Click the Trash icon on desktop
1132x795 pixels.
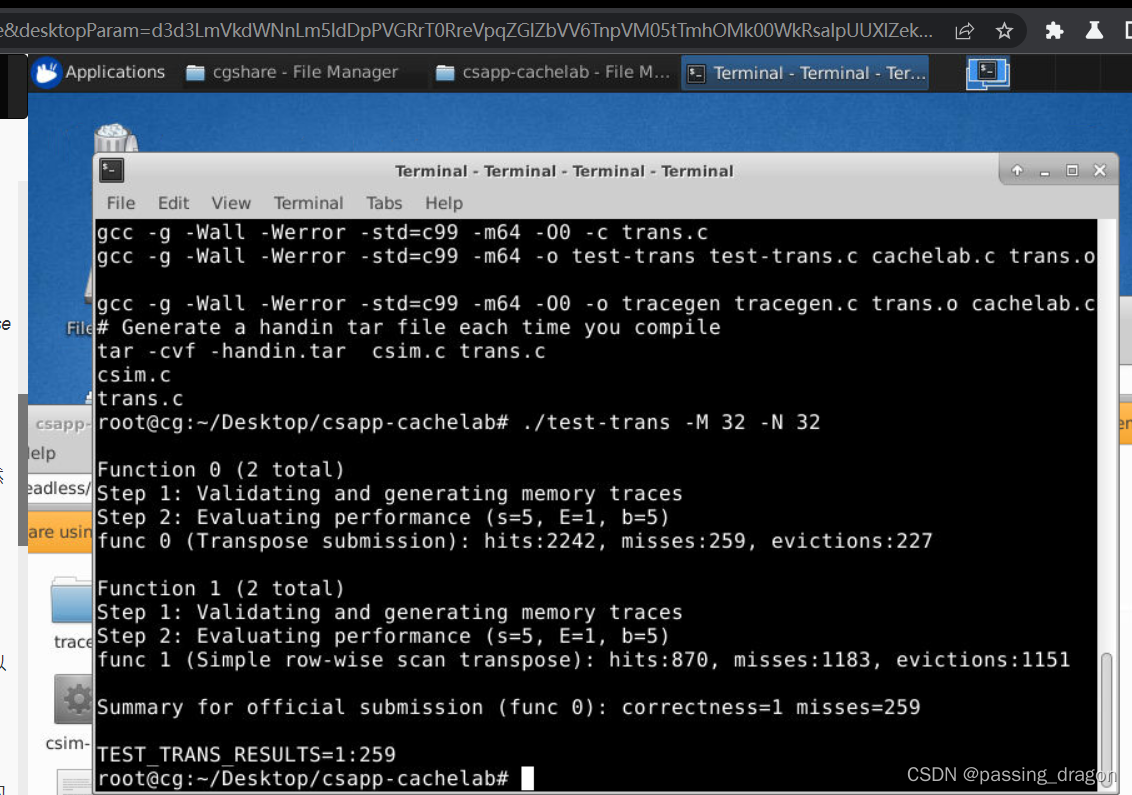pyautogui.click(x=115, y=138)
